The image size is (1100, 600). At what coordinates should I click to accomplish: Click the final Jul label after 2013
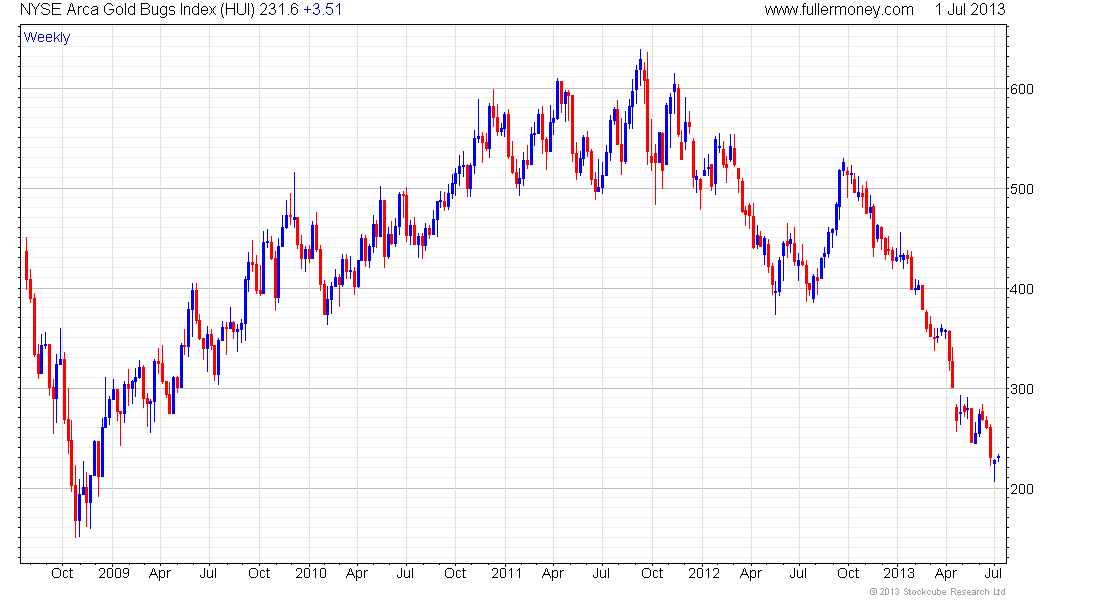tap(993, 573)
